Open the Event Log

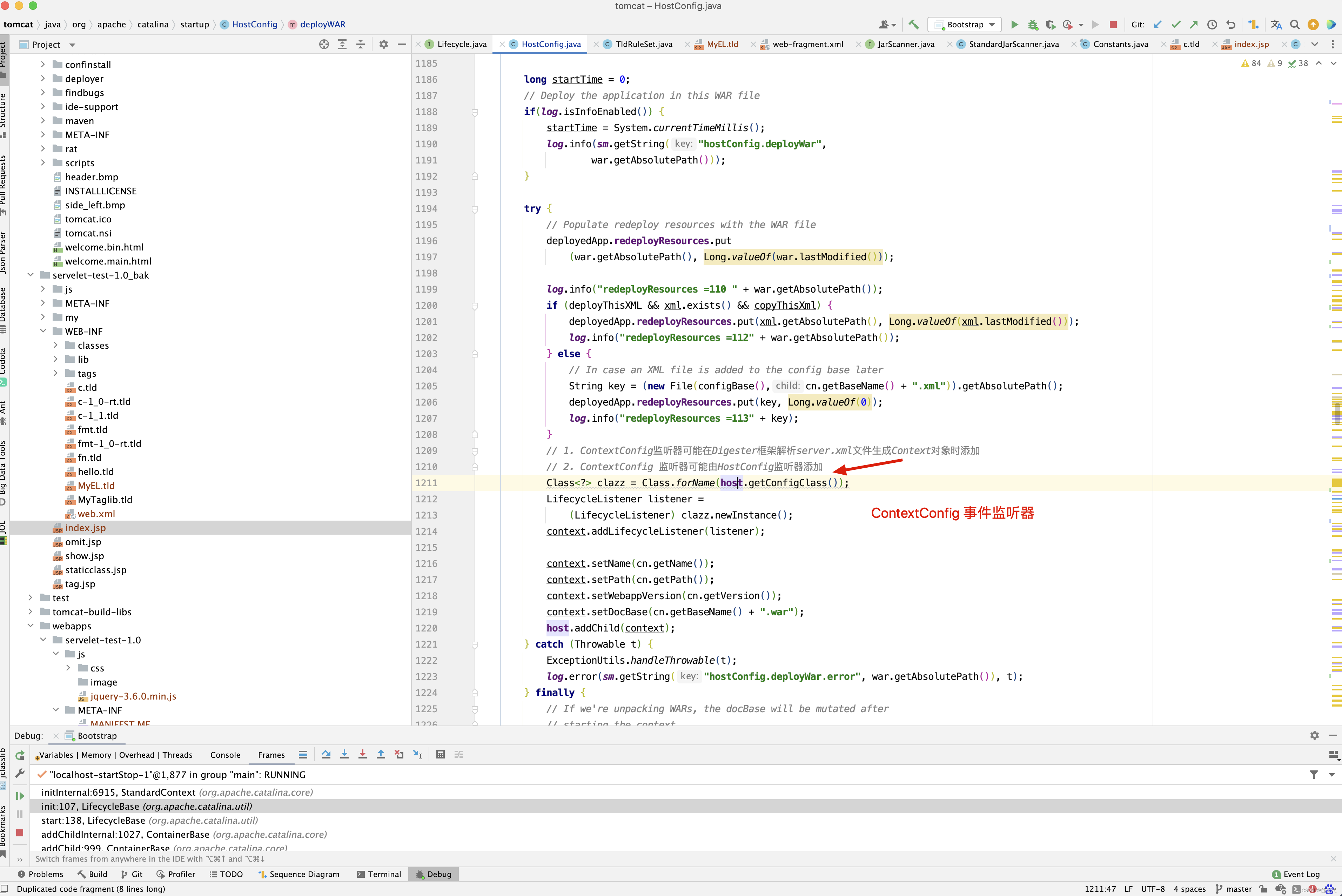pyautogui.click(x=1296, y=874)
